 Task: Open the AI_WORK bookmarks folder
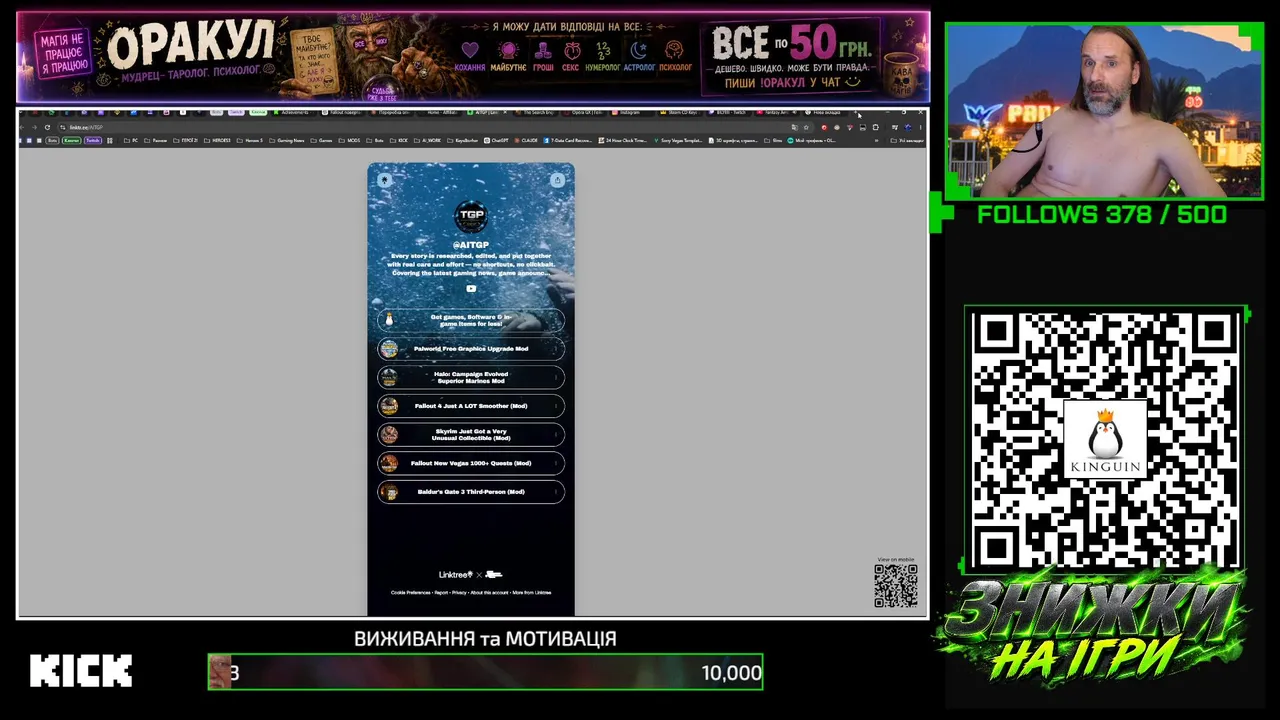(428, 141)
